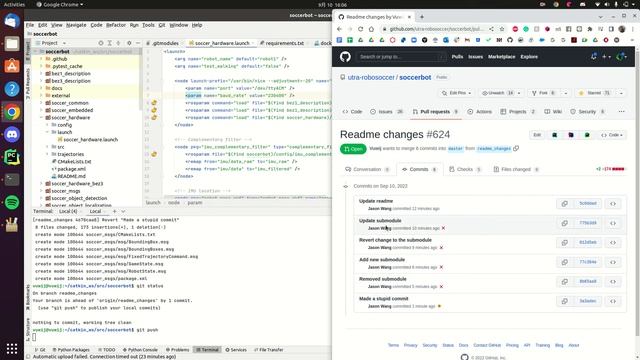Copy the readme_changes branch name icon
Viewport: 640px width, 360px height.
tap(516, 148)
